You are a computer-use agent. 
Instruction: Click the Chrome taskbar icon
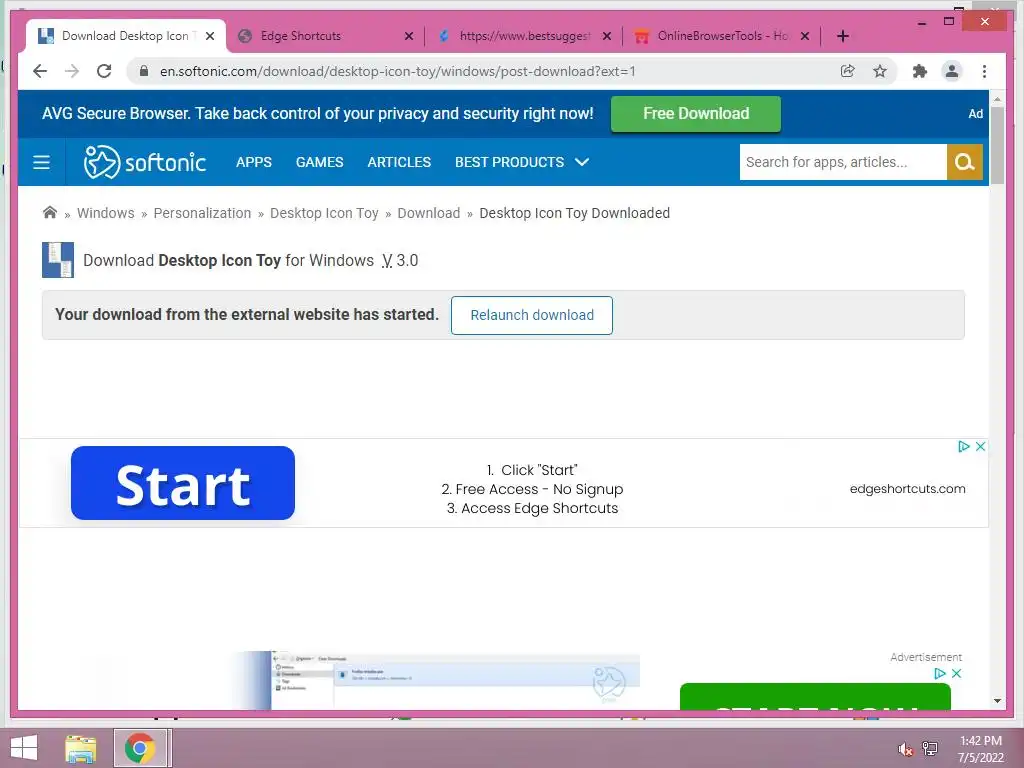(x=140, y=748)
